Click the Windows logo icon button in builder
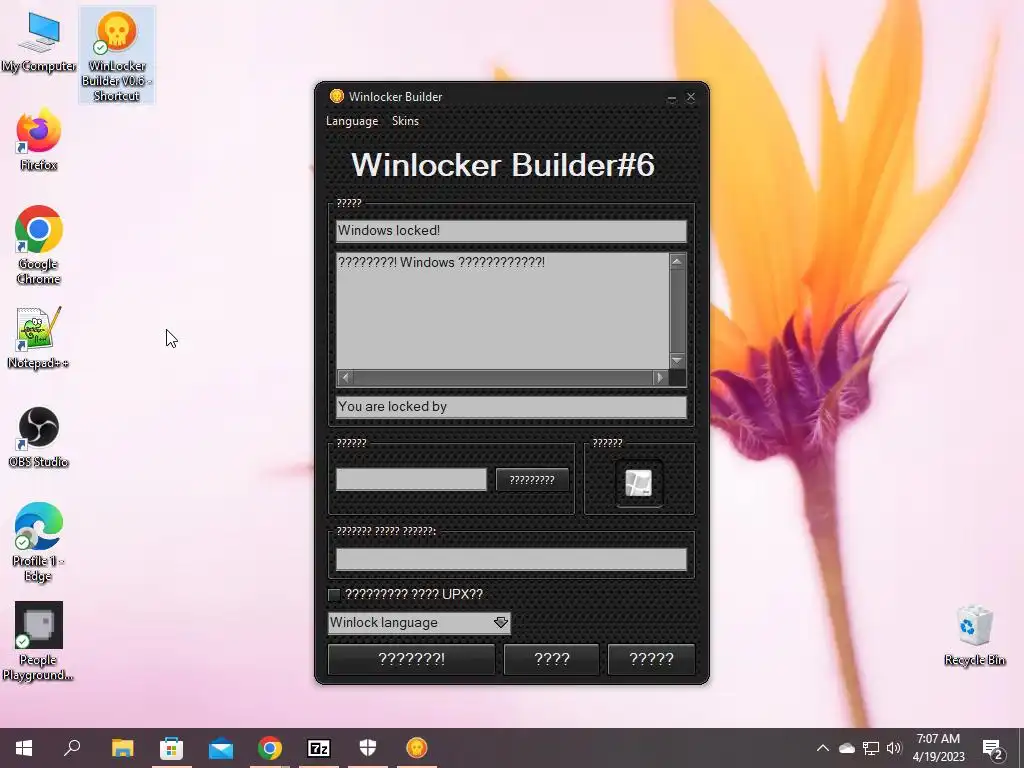The image size is (1024, 768). [x=638, y=483]
